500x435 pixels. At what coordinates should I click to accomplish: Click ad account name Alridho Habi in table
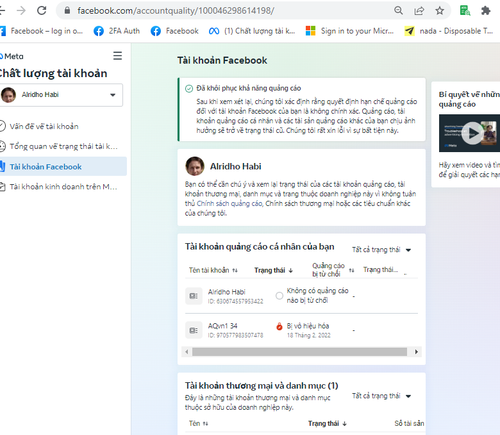click(227, 292)
